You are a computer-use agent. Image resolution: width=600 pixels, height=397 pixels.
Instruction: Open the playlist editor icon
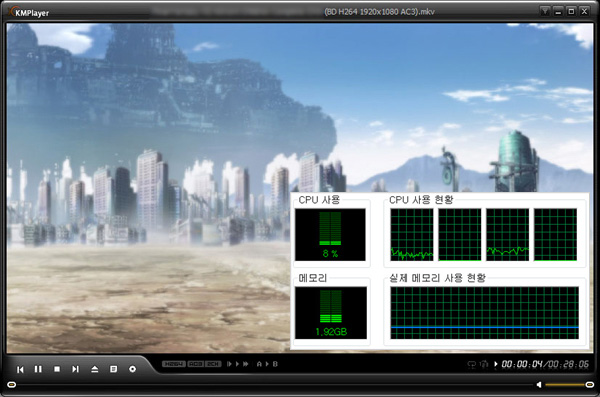(x=113, y=369)
